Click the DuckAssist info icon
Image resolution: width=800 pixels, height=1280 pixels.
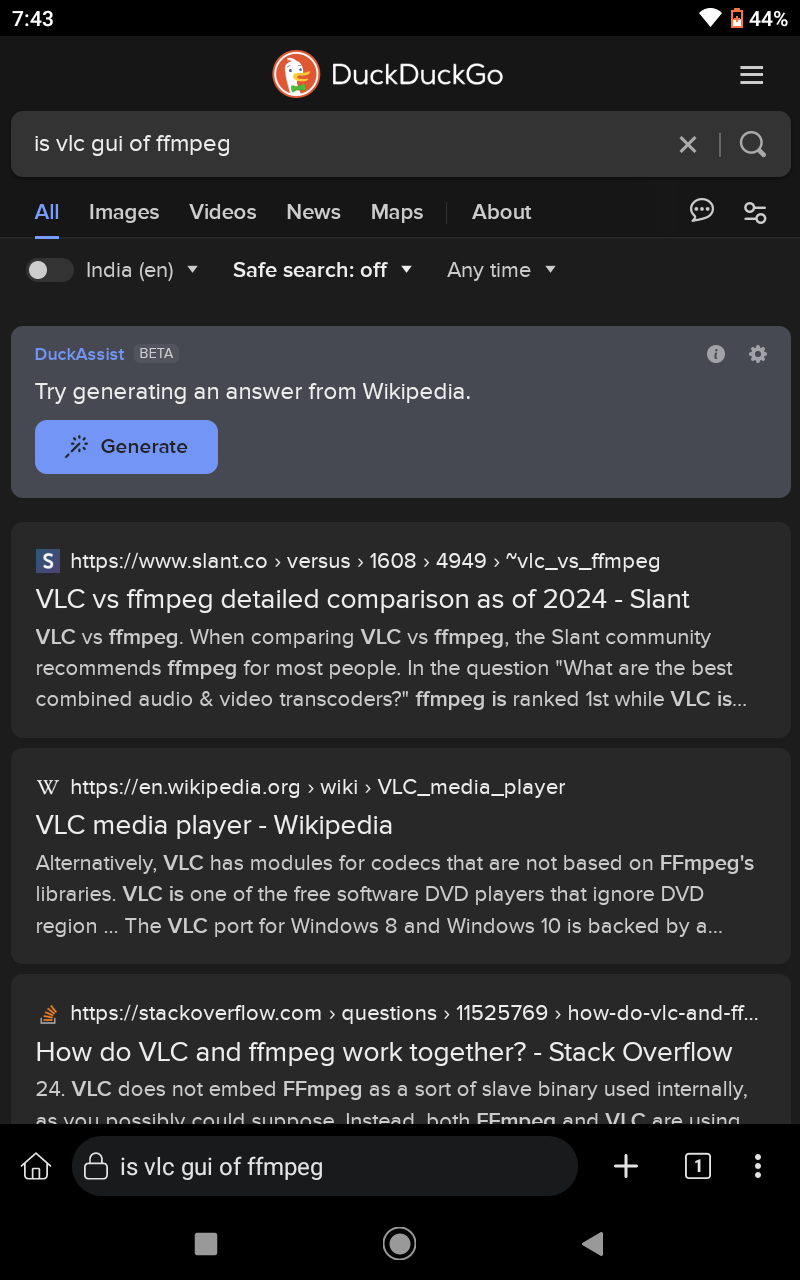pyautogui.click(x=716, y=354)
